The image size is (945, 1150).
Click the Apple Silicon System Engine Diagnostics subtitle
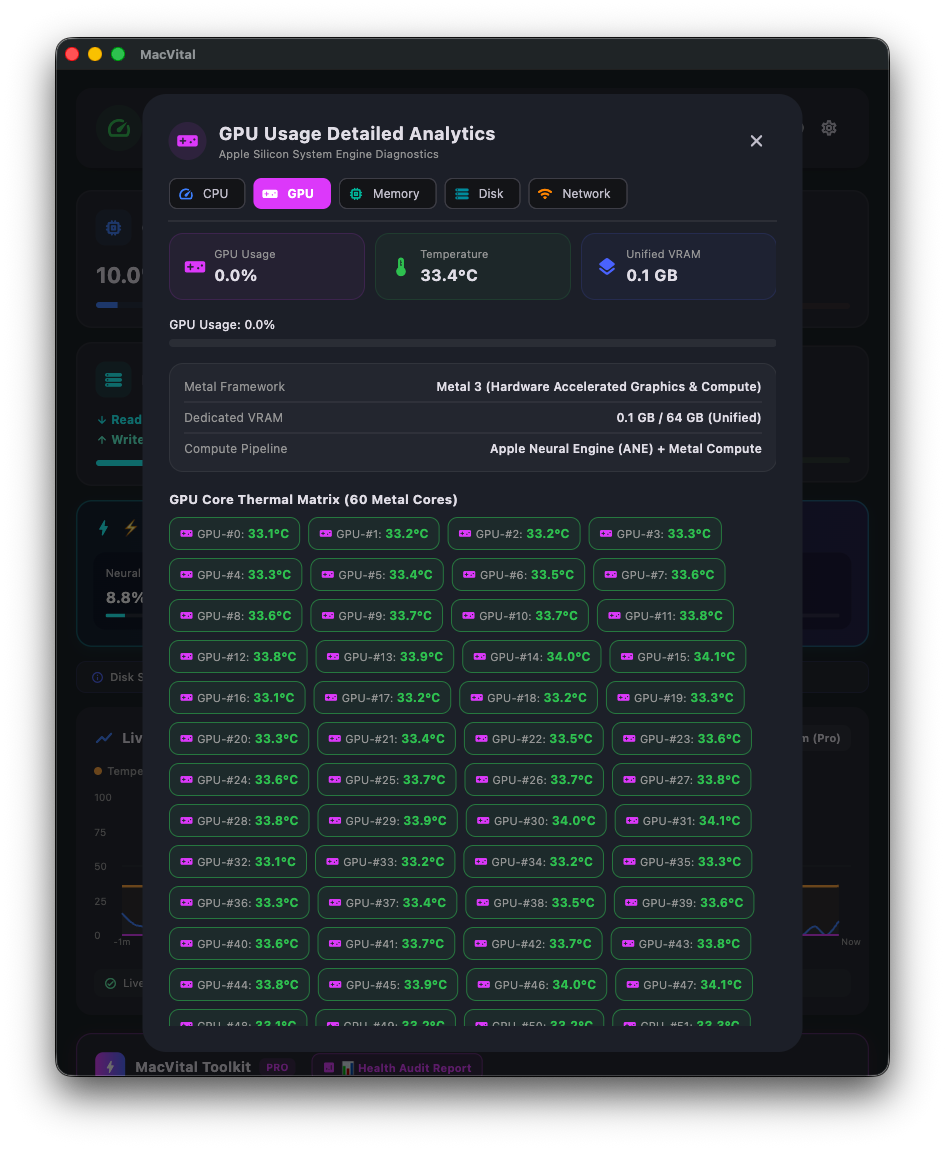(x=329, y=154)
